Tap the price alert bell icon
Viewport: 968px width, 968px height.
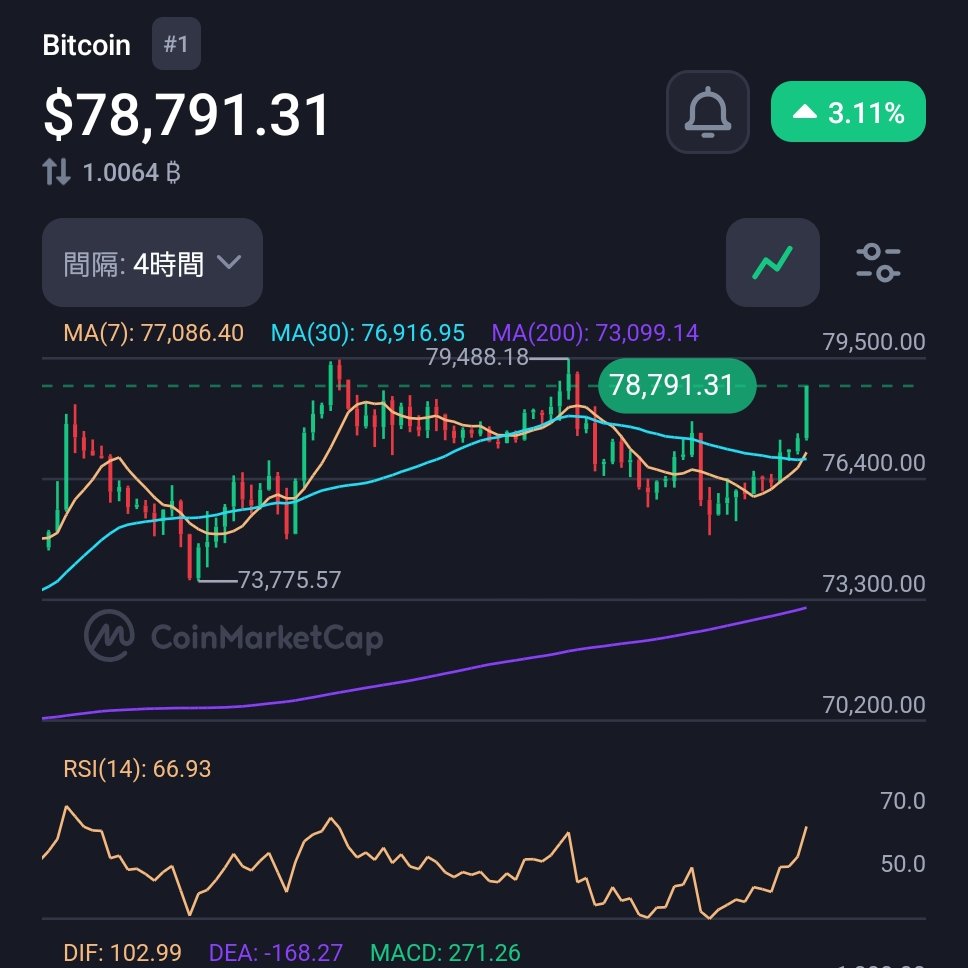click(707, 112)
